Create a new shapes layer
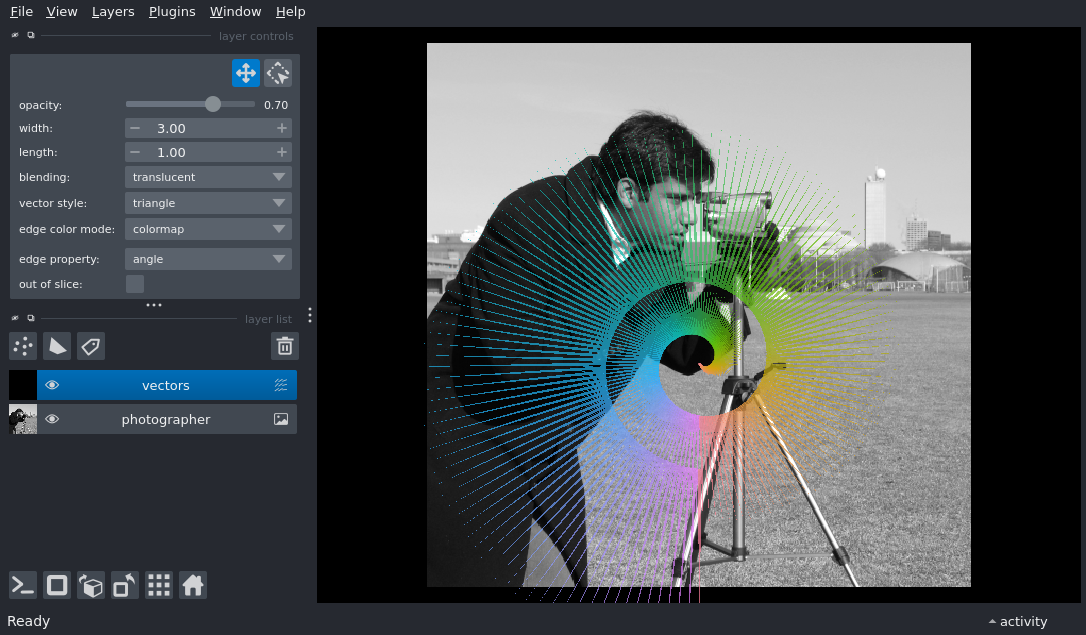Image resolution: width=1086 pixels, height=635 pixels. coord(57,346)
